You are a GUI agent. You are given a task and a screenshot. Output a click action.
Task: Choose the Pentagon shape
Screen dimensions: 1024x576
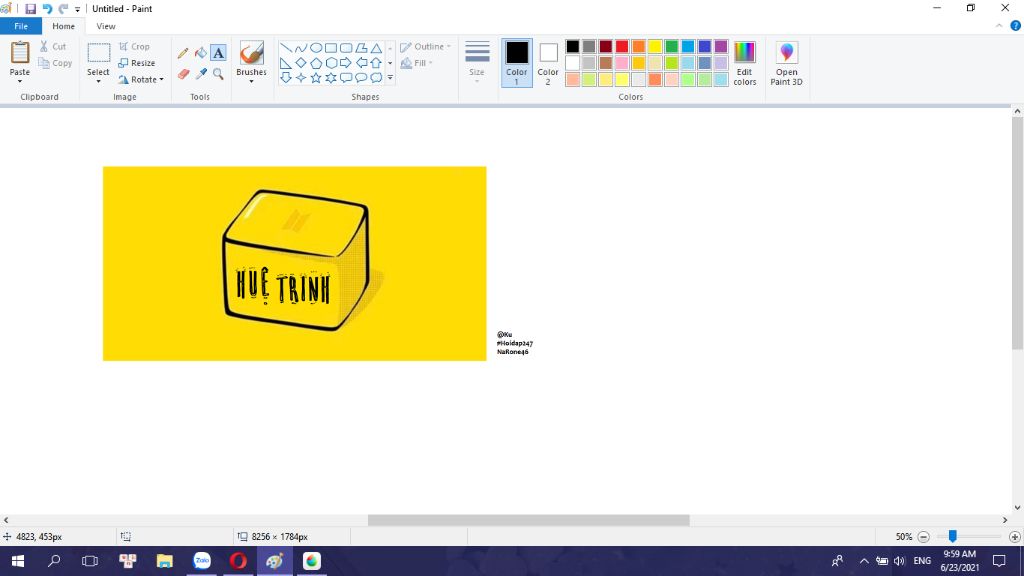click(x=316, y=63)
